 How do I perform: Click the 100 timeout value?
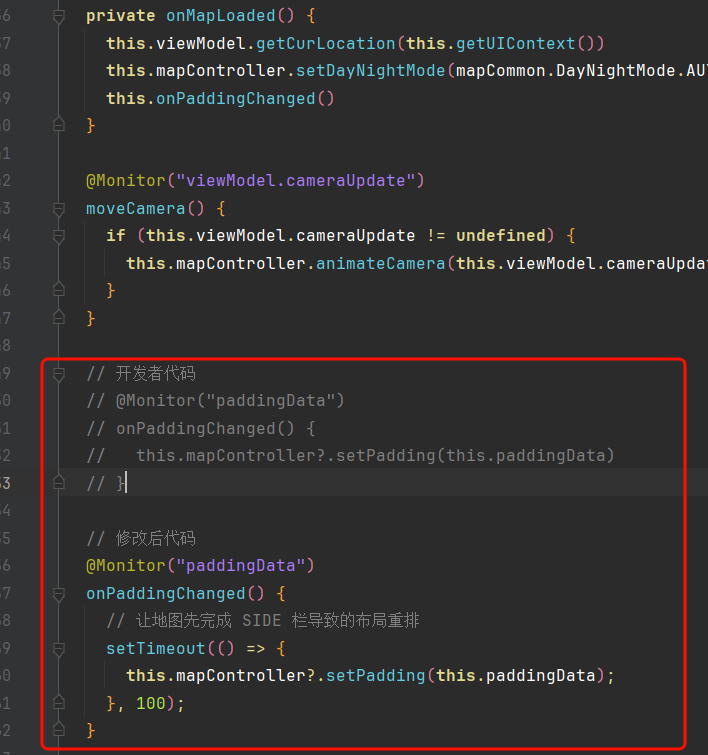coord(150,703)
